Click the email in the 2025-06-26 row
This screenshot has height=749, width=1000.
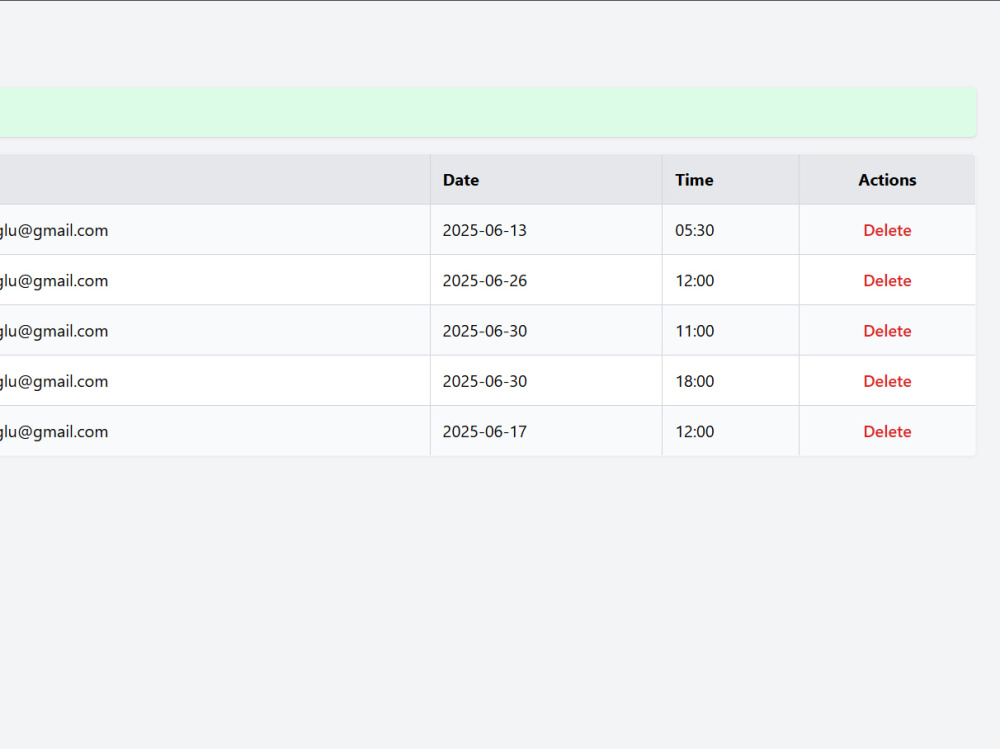(54, 281)
